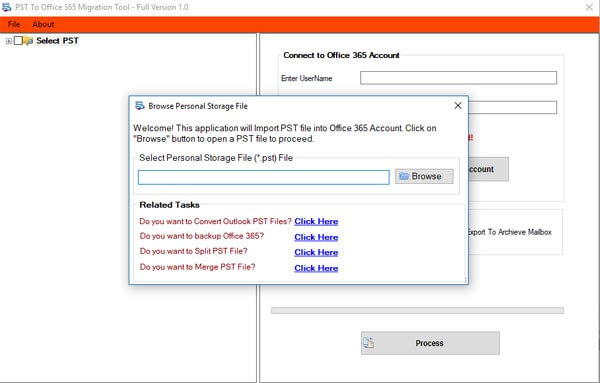Select the Export To Archieve Mailbox option
Image resolution: width=600 pixels, height=383 pixels.
tap(510, 232)
